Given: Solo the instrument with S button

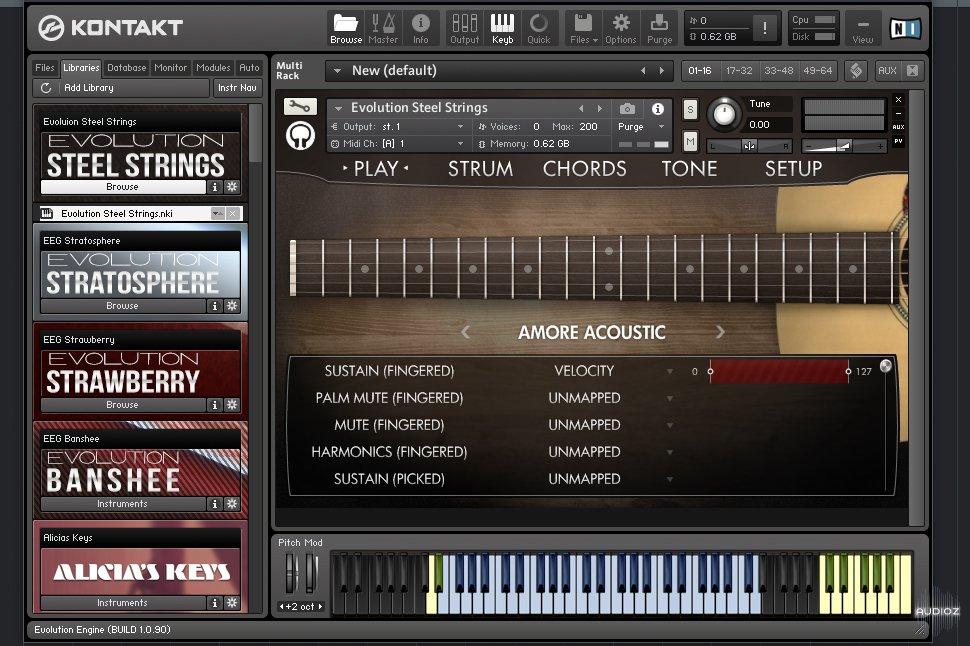Looking at the screenshot, I should [x=690, y=110].
